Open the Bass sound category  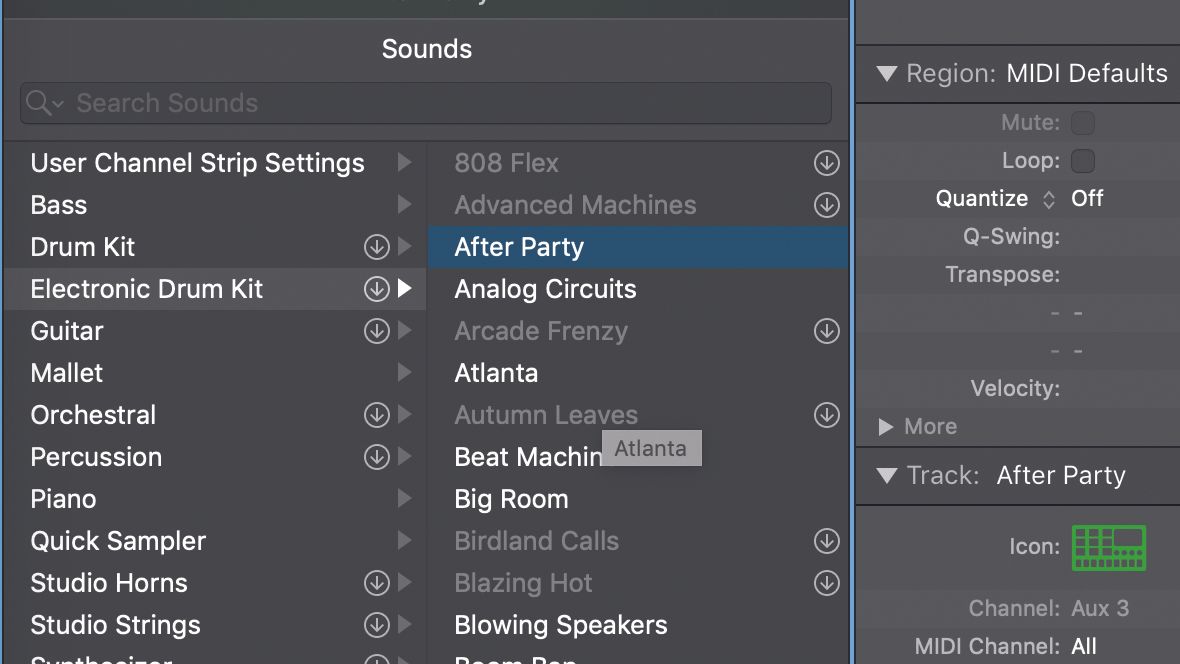click(58, 205)
